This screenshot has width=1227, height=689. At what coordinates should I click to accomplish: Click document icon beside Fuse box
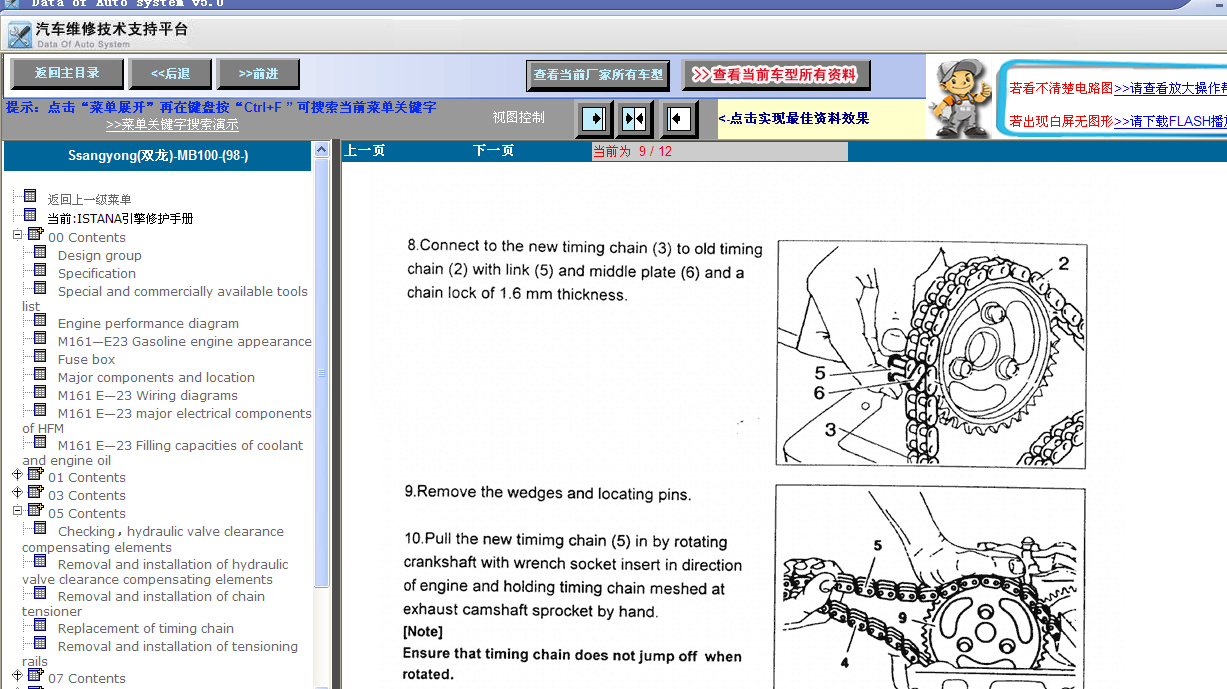coord(40,357)
